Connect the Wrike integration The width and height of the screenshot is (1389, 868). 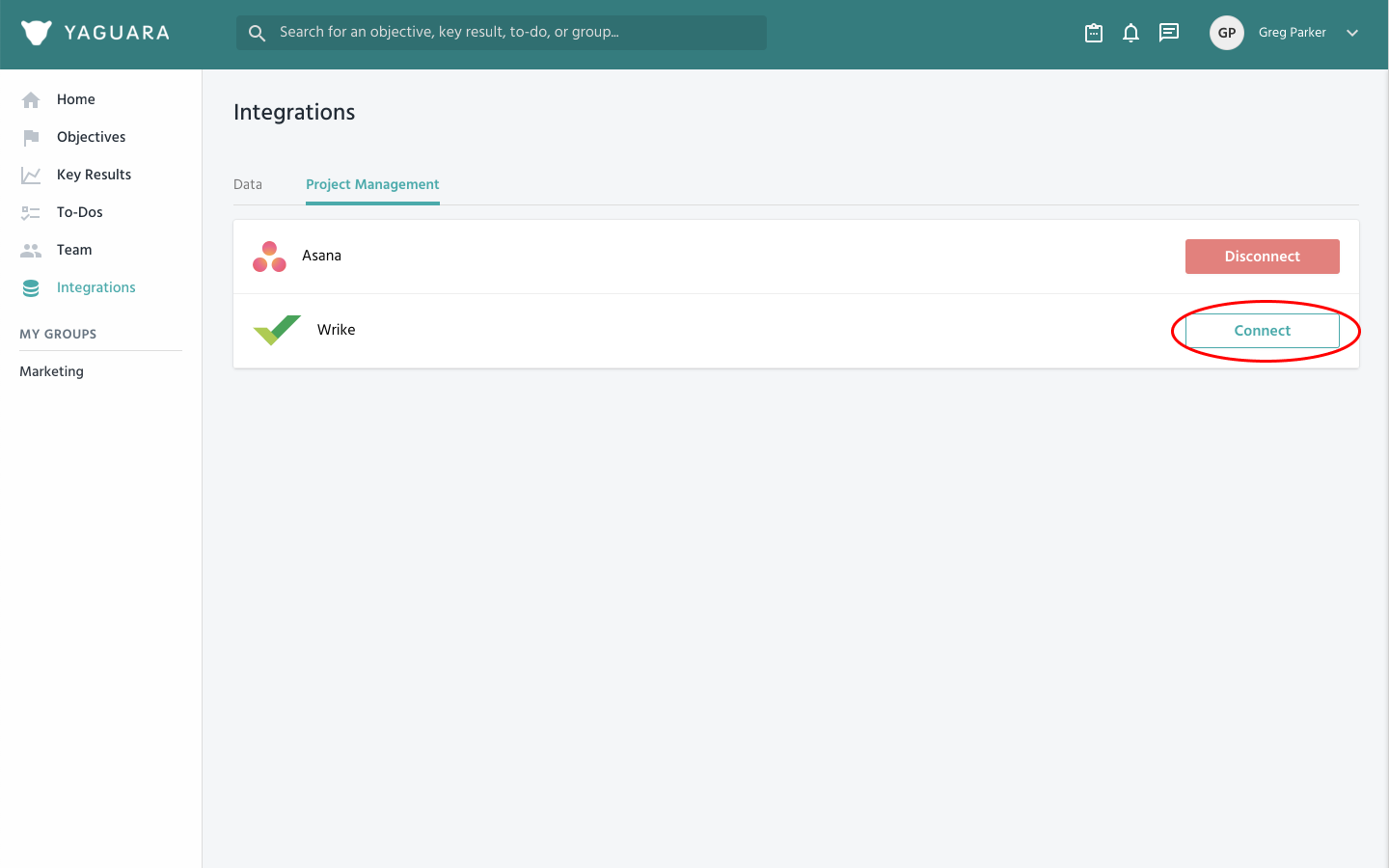click(1262, 331)
